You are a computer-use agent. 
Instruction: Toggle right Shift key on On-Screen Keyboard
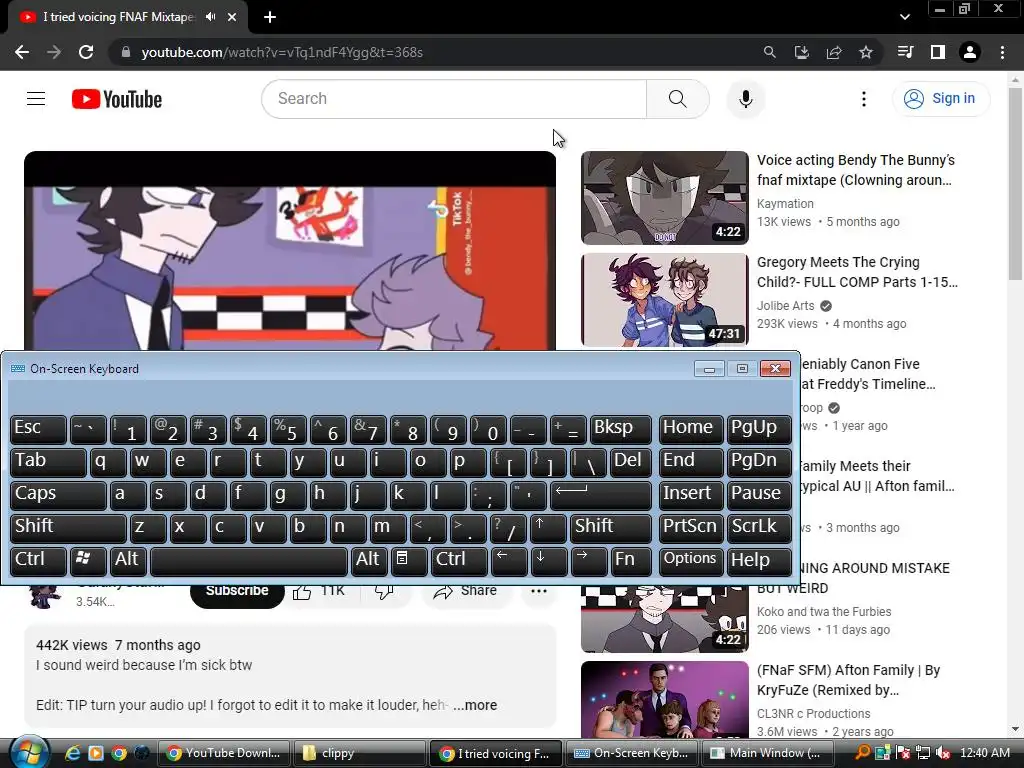[x=610, y=528]
